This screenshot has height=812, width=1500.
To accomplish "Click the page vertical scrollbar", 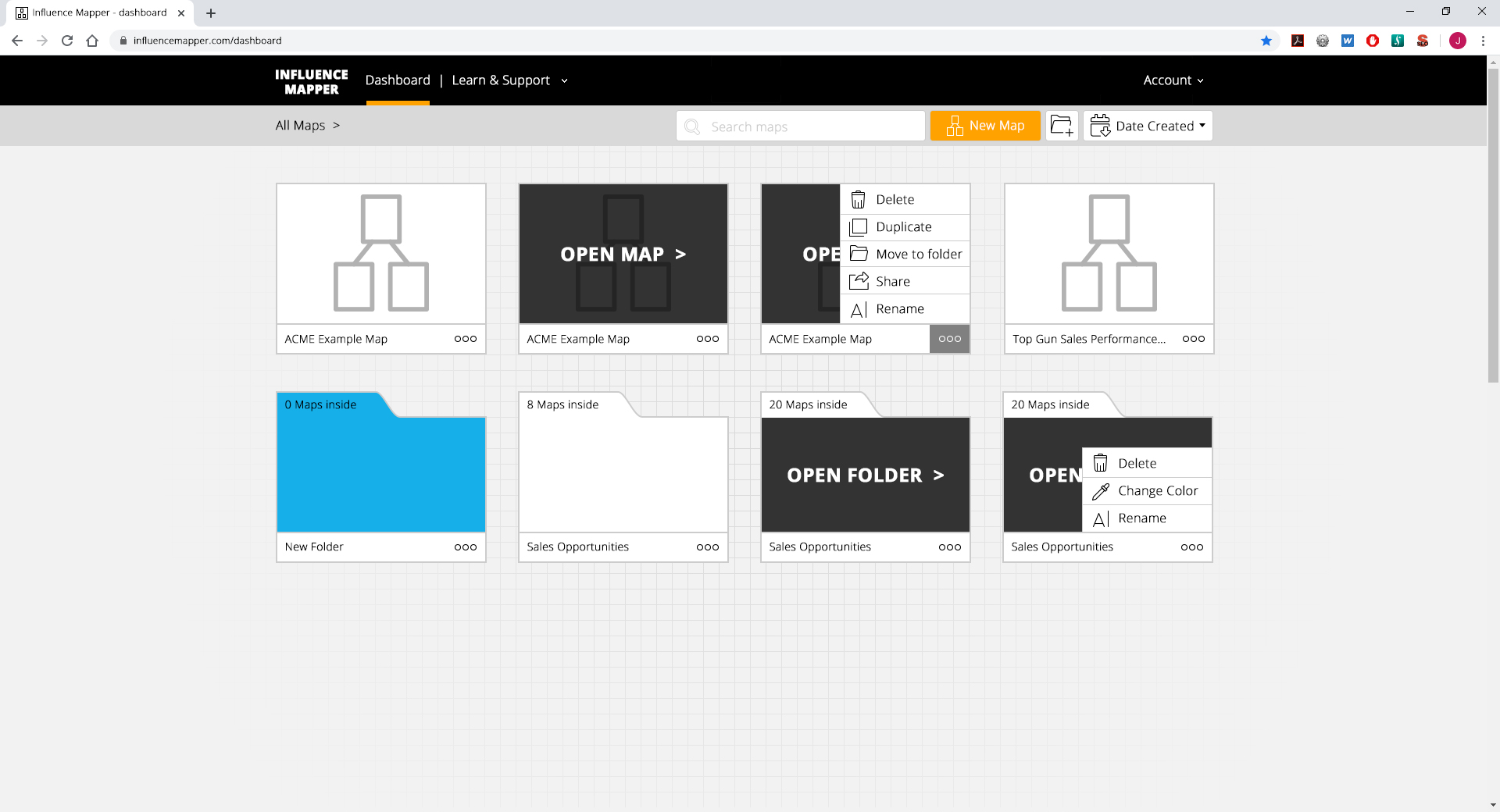I will [1493, 226].
